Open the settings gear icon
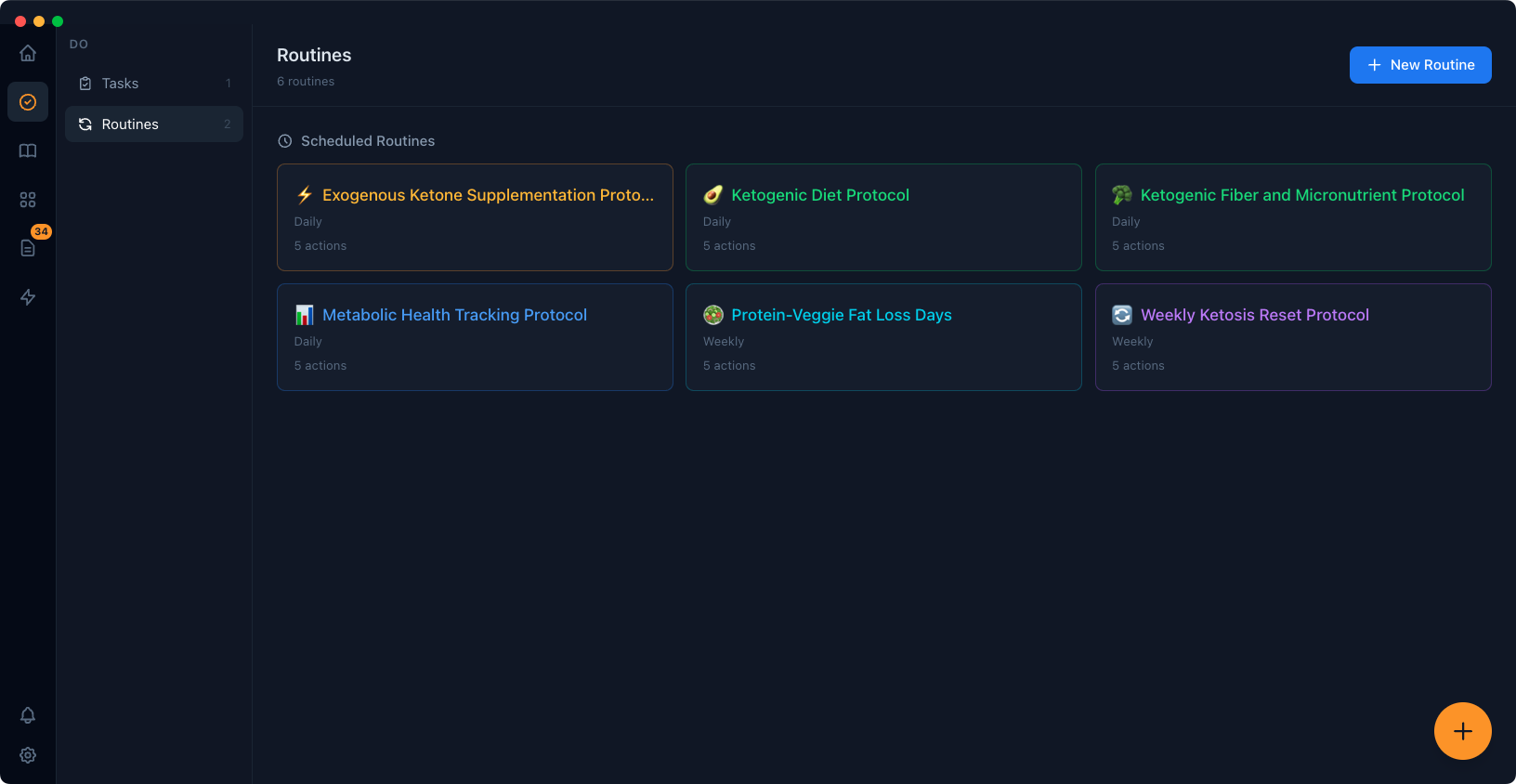The height and width of the screenshot is (784, 1516). (x=28, y=755)
